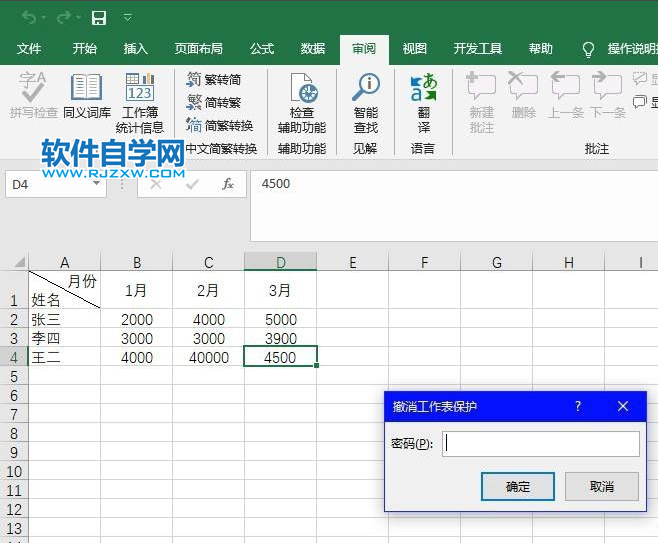Select the 审阅 ribbon tab

click(364, 49)
